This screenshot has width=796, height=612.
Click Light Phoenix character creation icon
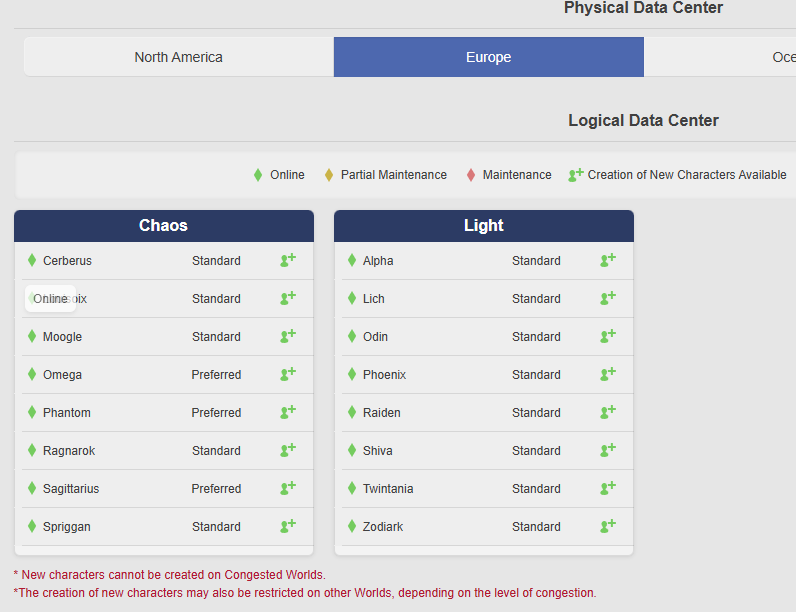click(x=608, y=374)
